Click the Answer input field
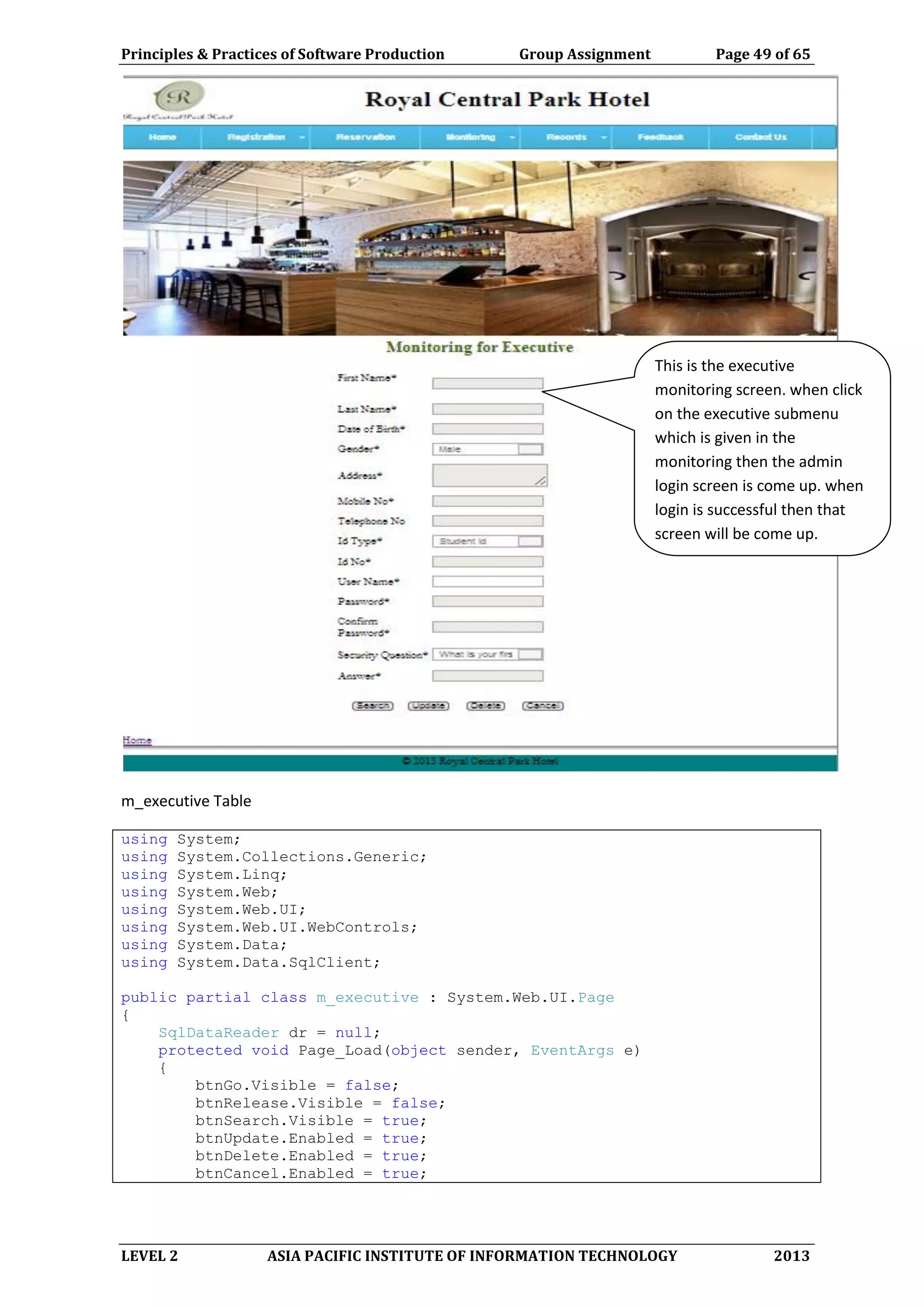 coord(488,676)
